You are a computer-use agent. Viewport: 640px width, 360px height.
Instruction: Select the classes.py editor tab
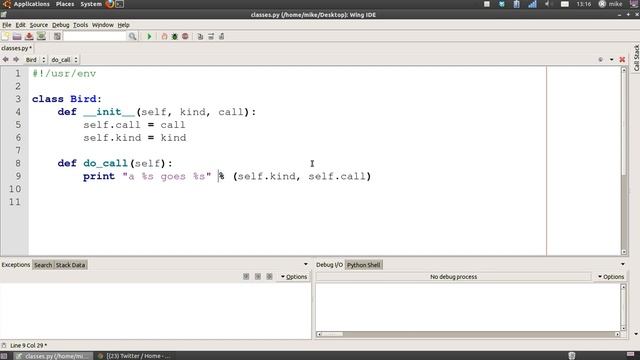pos(16,48)
